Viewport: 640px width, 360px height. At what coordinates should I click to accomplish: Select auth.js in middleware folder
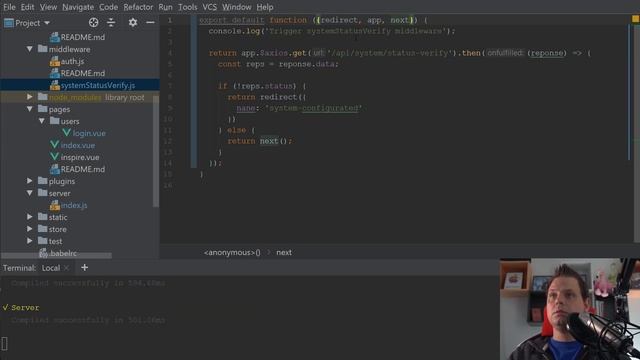click(x=72, y=61)
